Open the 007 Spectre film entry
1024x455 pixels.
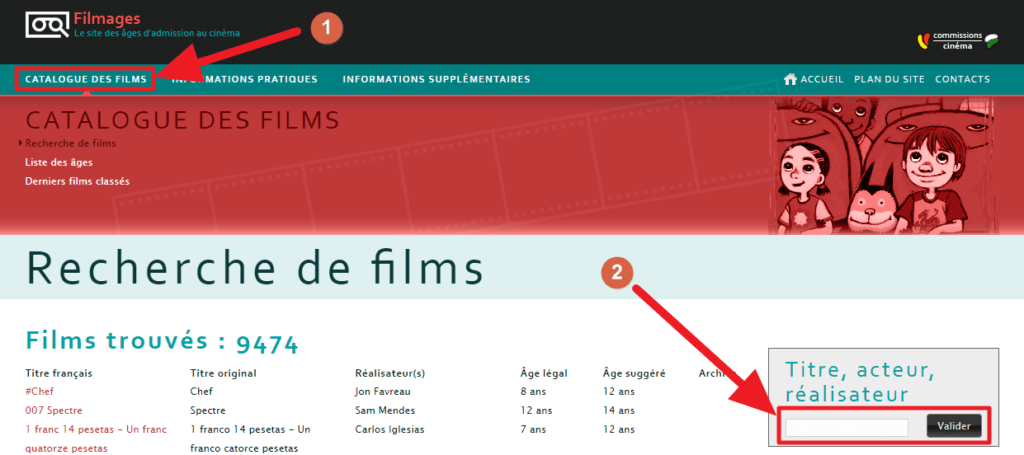[54, 411]
